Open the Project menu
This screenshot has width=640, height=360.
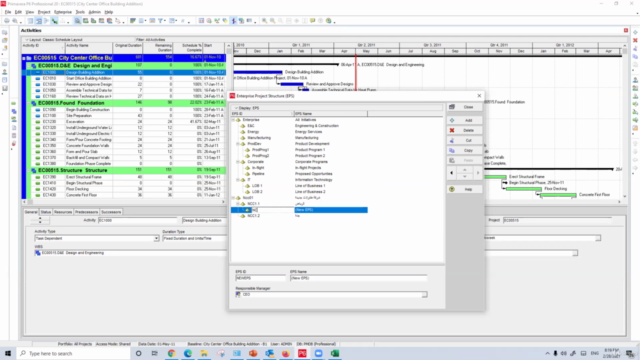point(44,12)
